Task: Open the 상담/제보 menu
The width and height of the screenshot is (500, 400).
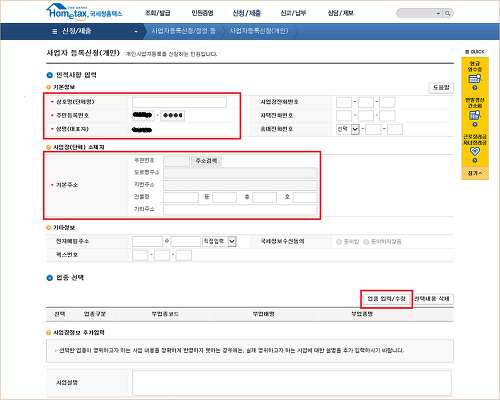Action: [x=340, y=13]
